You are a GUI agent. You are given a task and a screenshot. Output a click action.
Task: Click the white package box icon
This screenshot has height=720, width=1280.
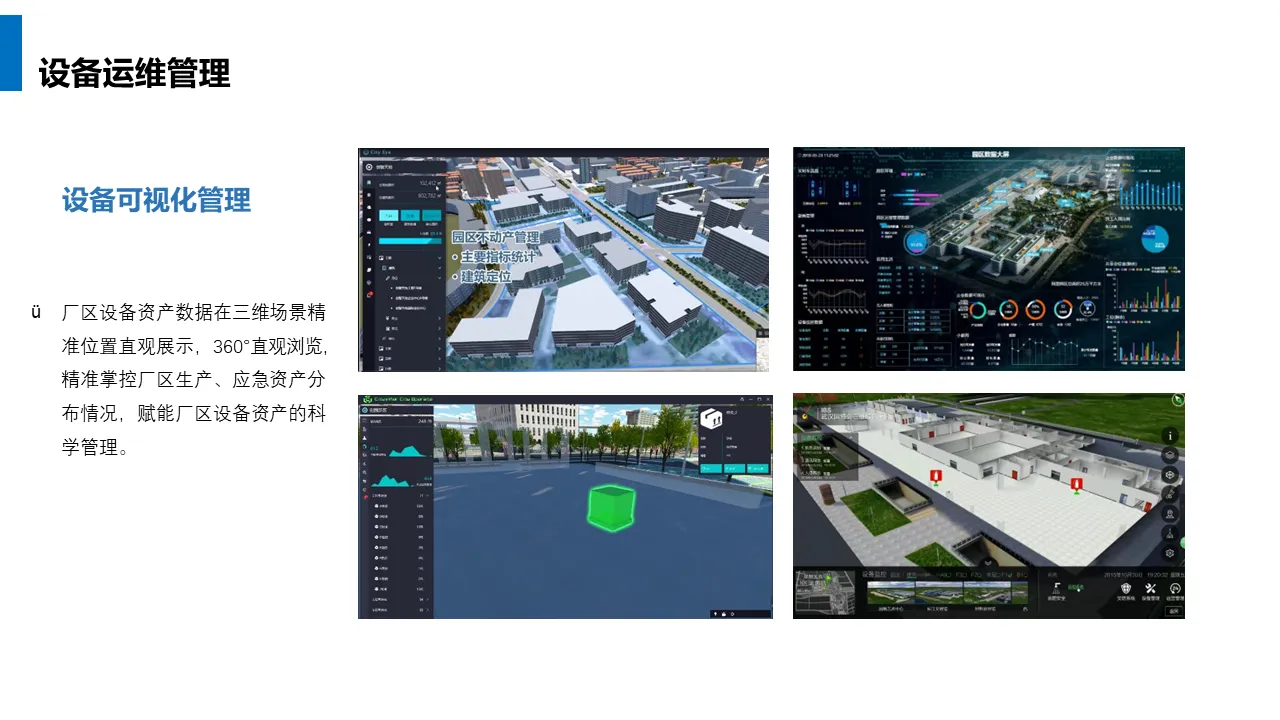coord(711,419)
